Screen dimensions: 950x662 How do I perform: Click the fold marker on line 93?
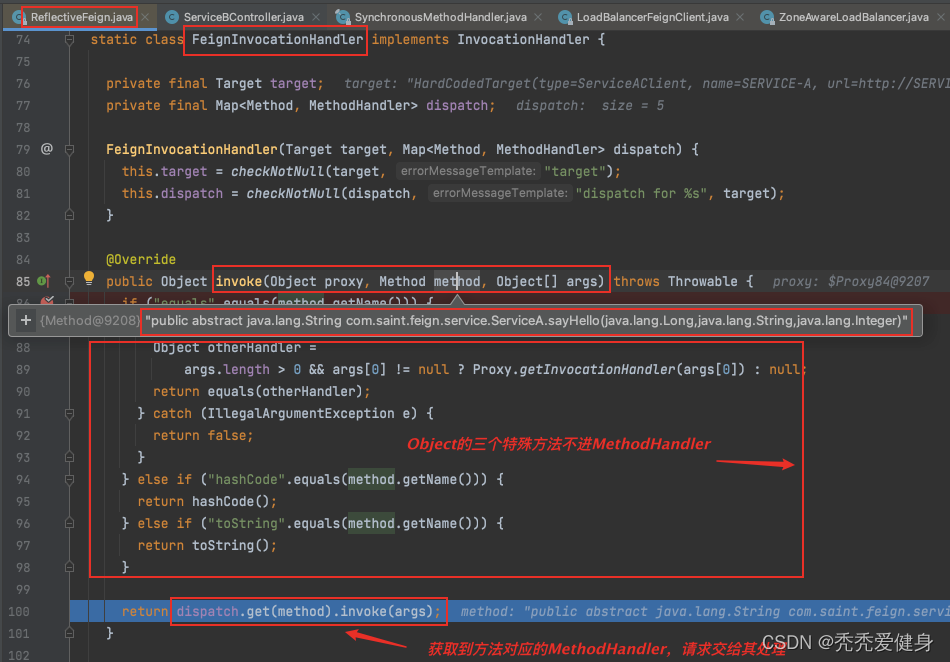[x=70, y=457]
